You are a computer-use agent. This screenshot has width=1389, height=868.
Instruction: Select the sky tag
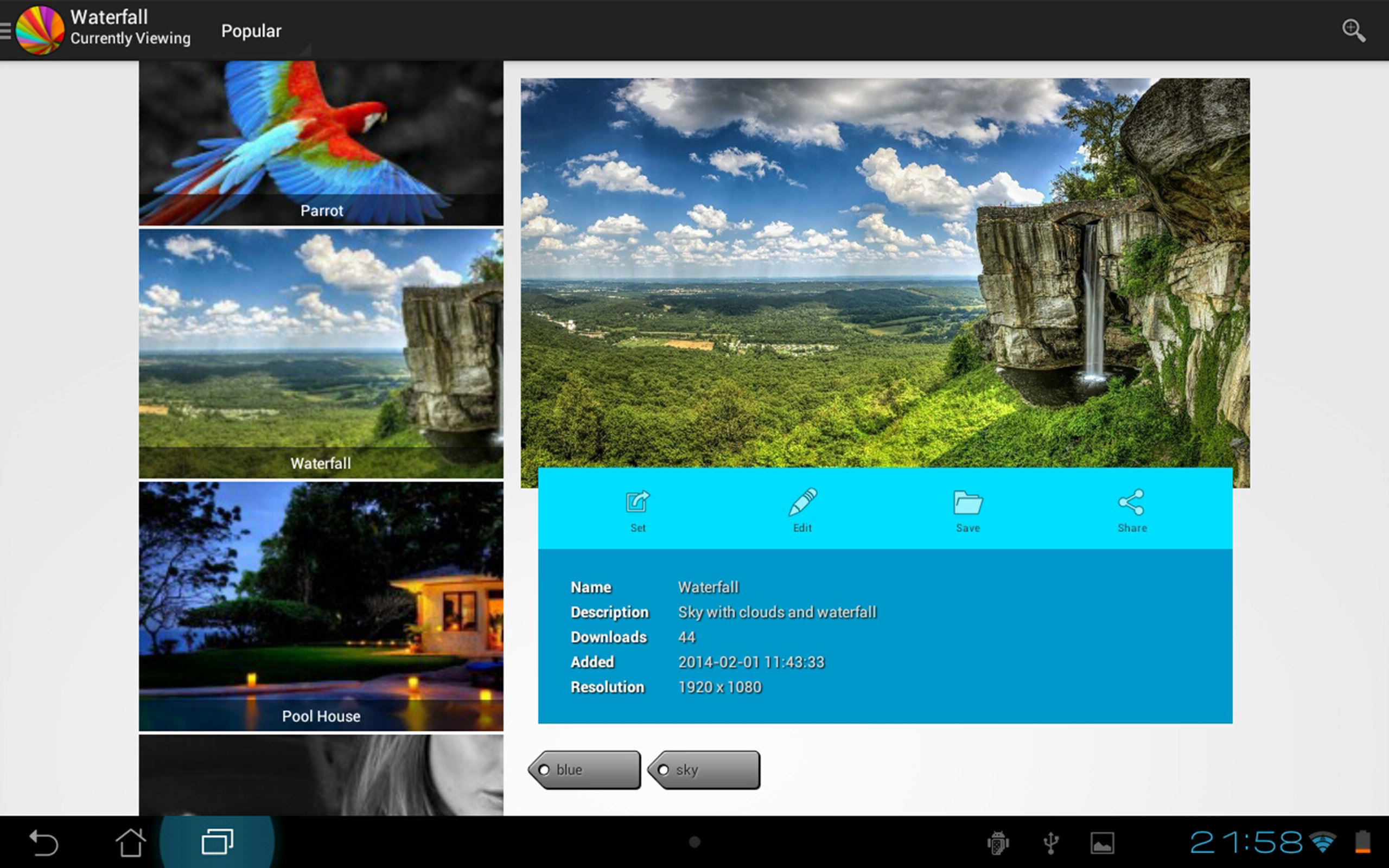tap(704, 770)
